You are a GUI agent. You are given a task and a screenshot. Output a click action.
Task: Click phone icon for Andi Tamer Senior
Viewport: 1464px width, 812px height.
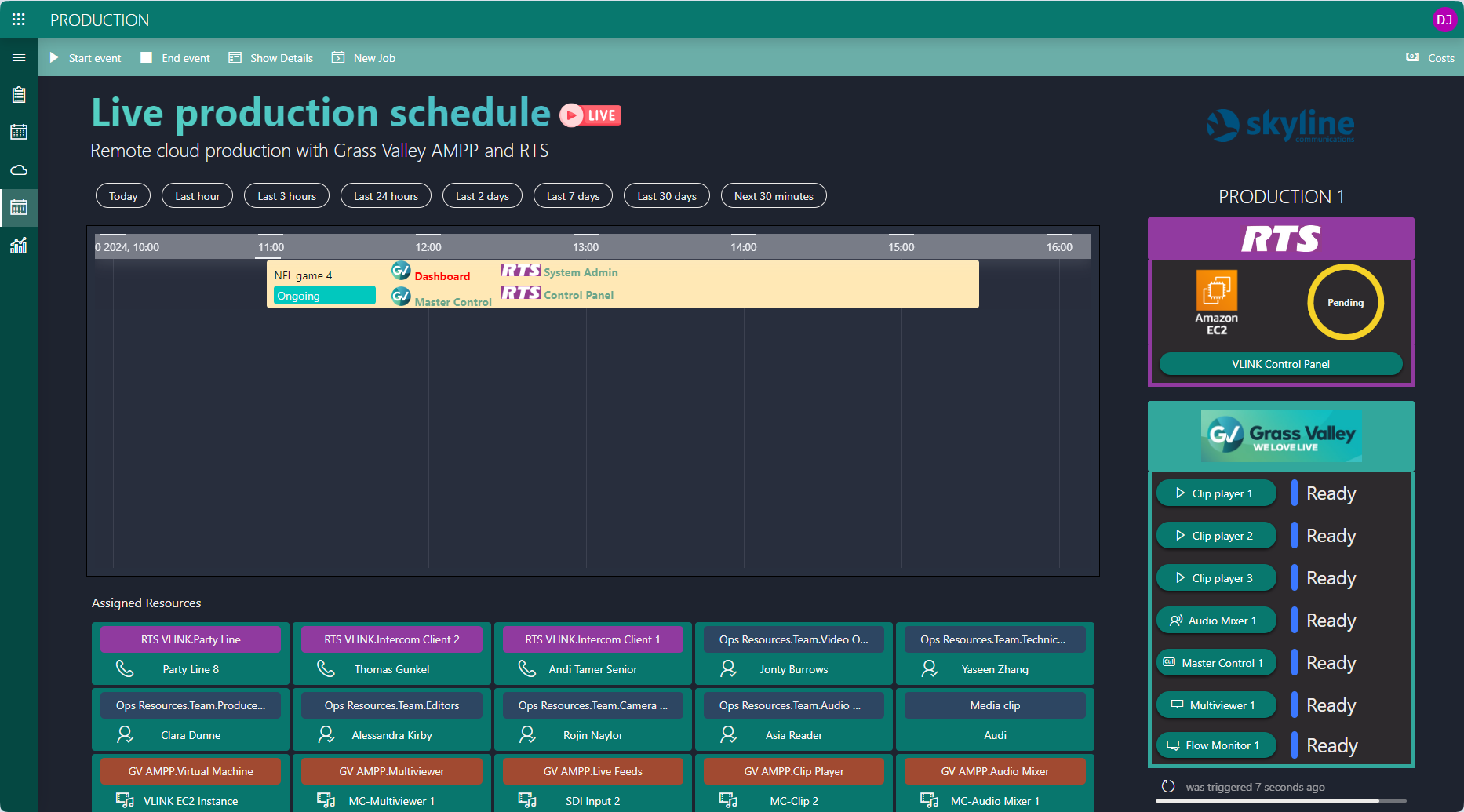[527, 668]
